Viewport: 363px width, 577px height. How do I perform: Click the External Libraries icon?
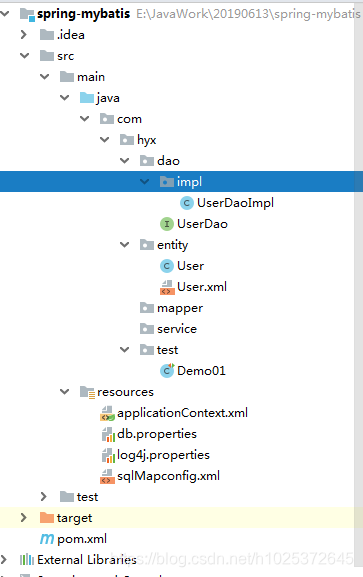[x=27, y=560]
